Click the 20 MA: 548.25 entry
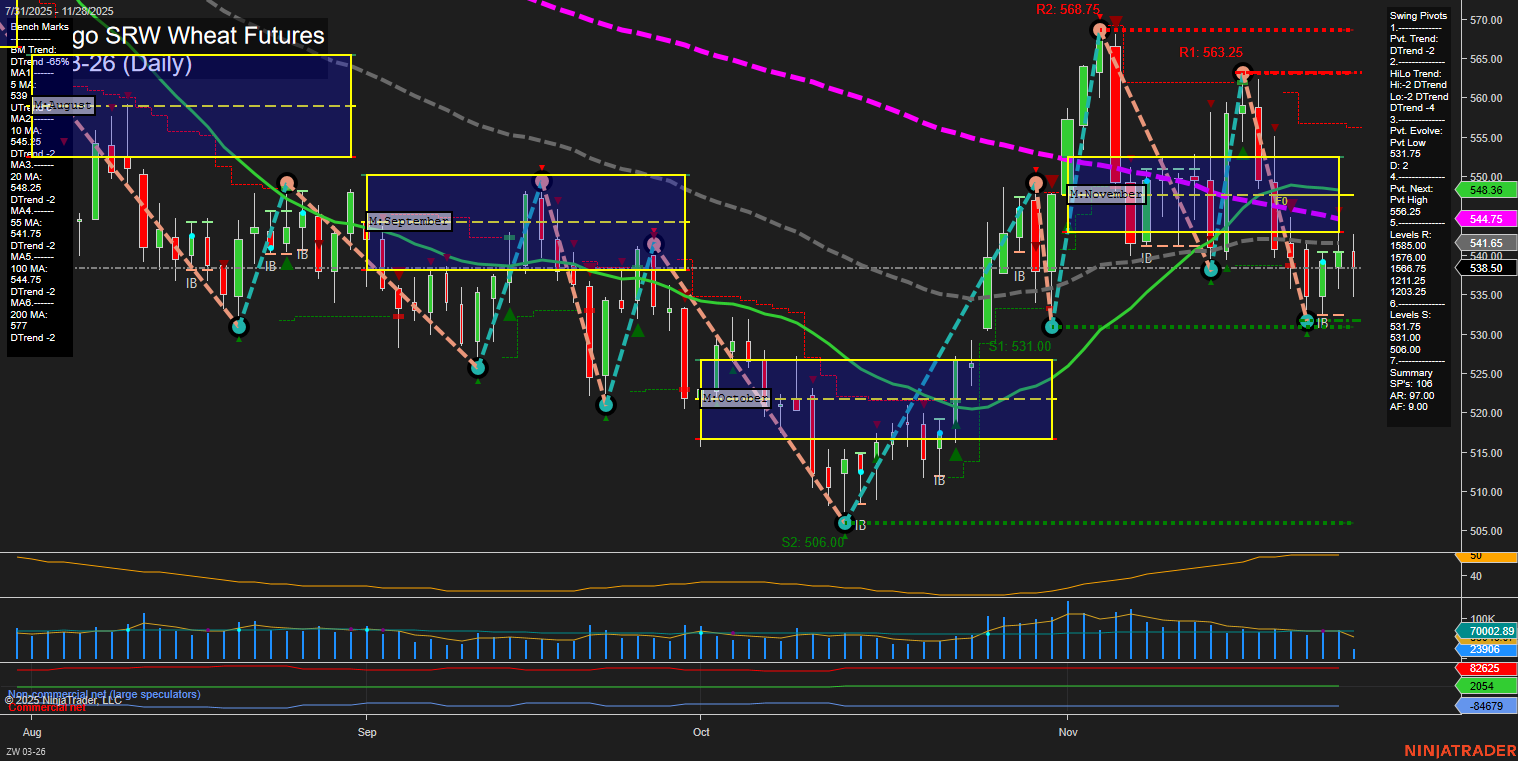This screenshot has height=761, width=1518. coord(26,182)
